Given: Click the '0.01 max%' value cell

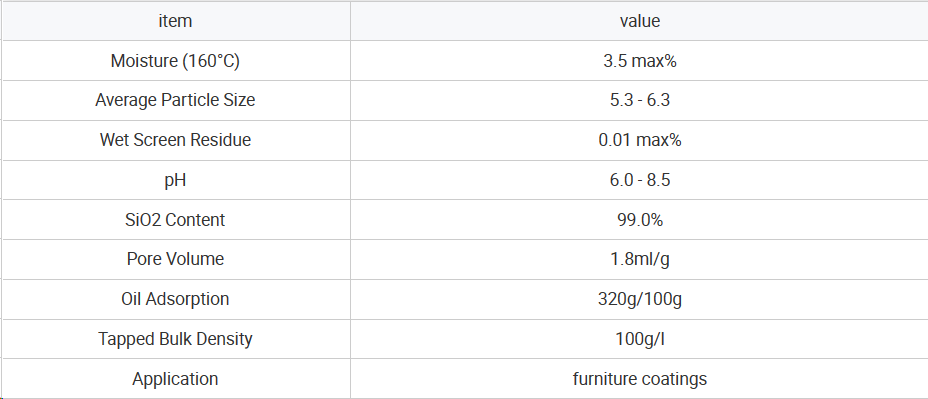Looking at the screenshot, I should tap(639, 140).
